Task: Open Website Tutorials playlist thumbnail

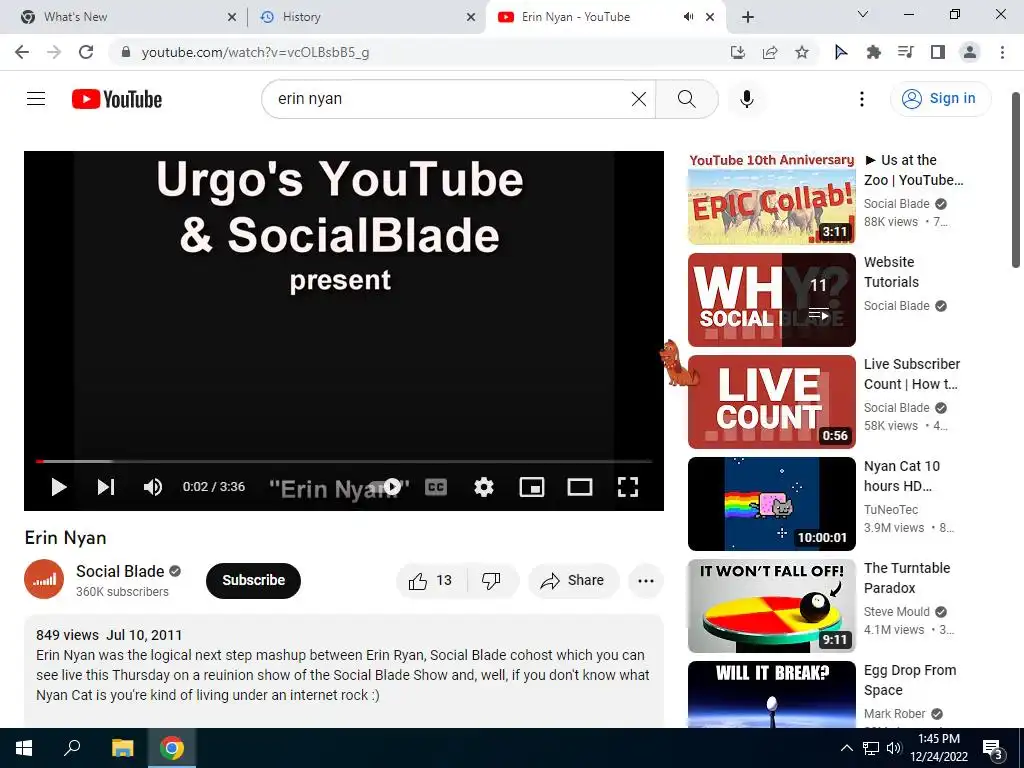Action: (771, 300)
